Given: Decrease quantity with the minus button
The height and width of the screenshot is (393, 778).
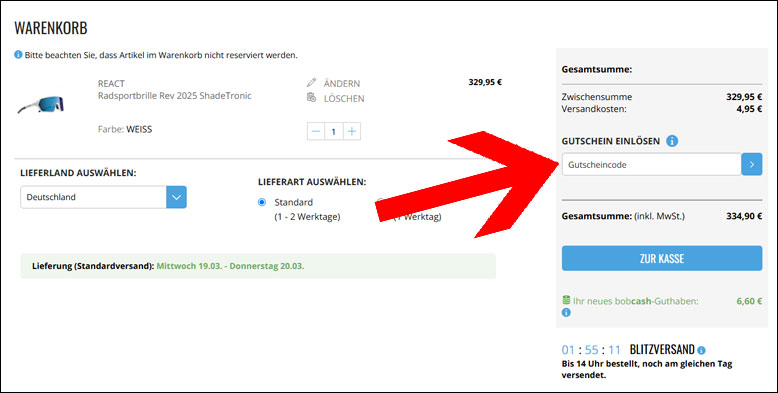Looking at the screenshot, I should [x=316, y=131].
